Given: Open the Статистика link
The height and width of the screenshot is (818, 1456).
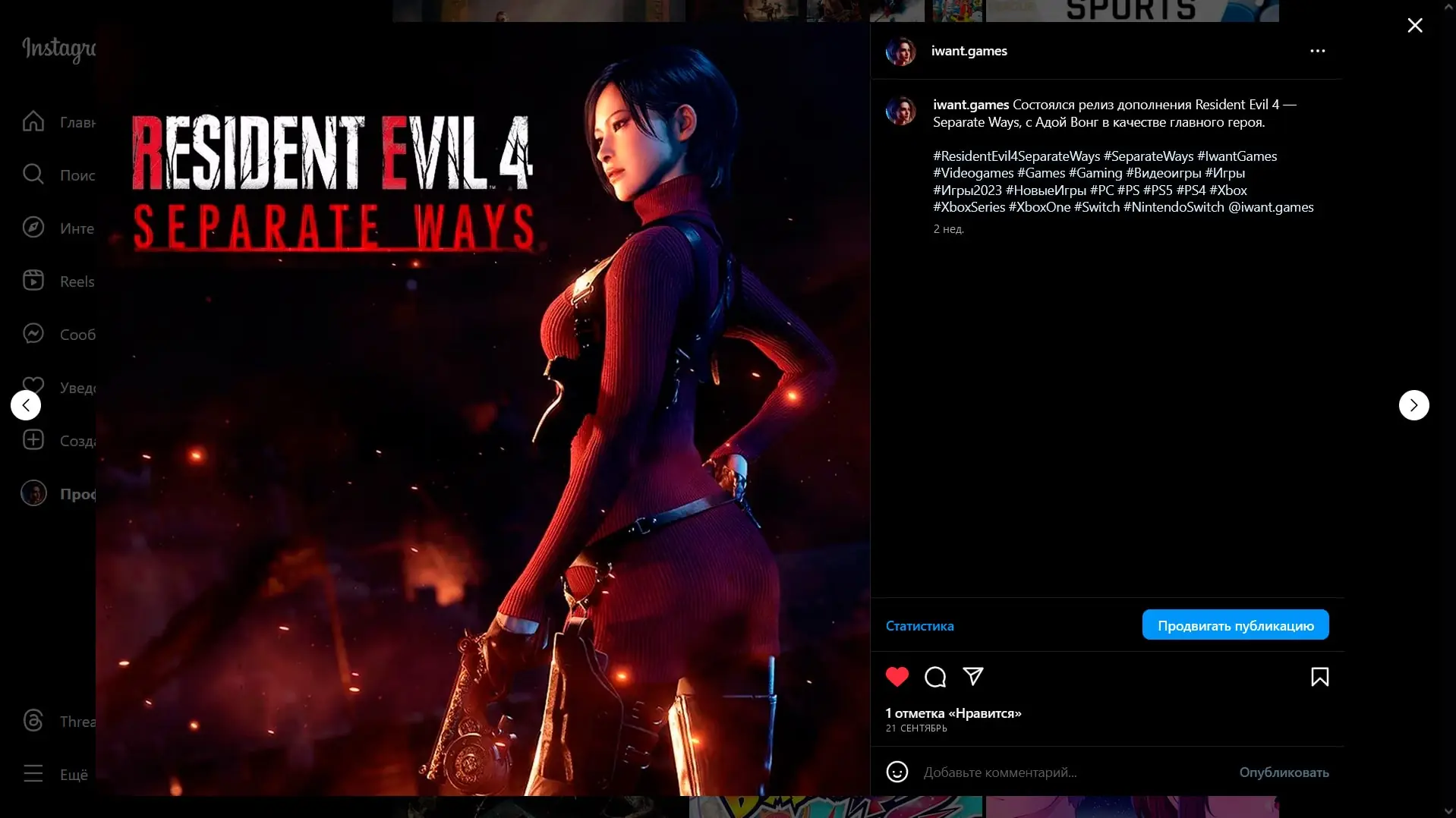Looking at the screenshot, I should pos(919,626).
